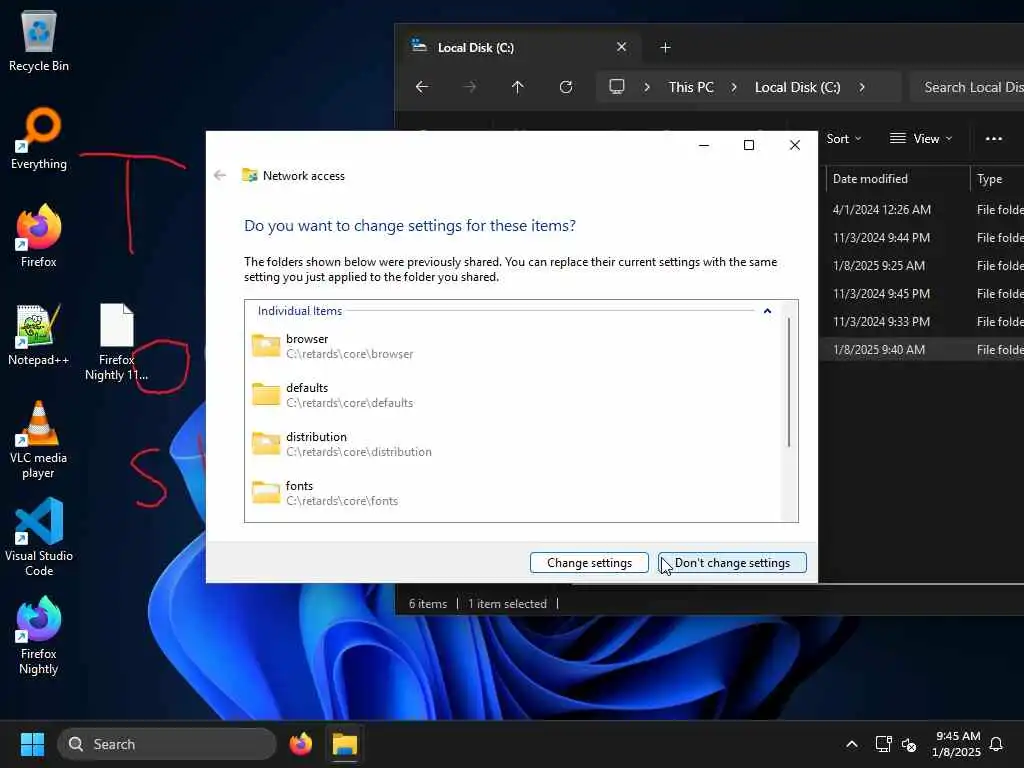
Task: Click This PC in the address breadcrumb
Action: coord(691,87)
